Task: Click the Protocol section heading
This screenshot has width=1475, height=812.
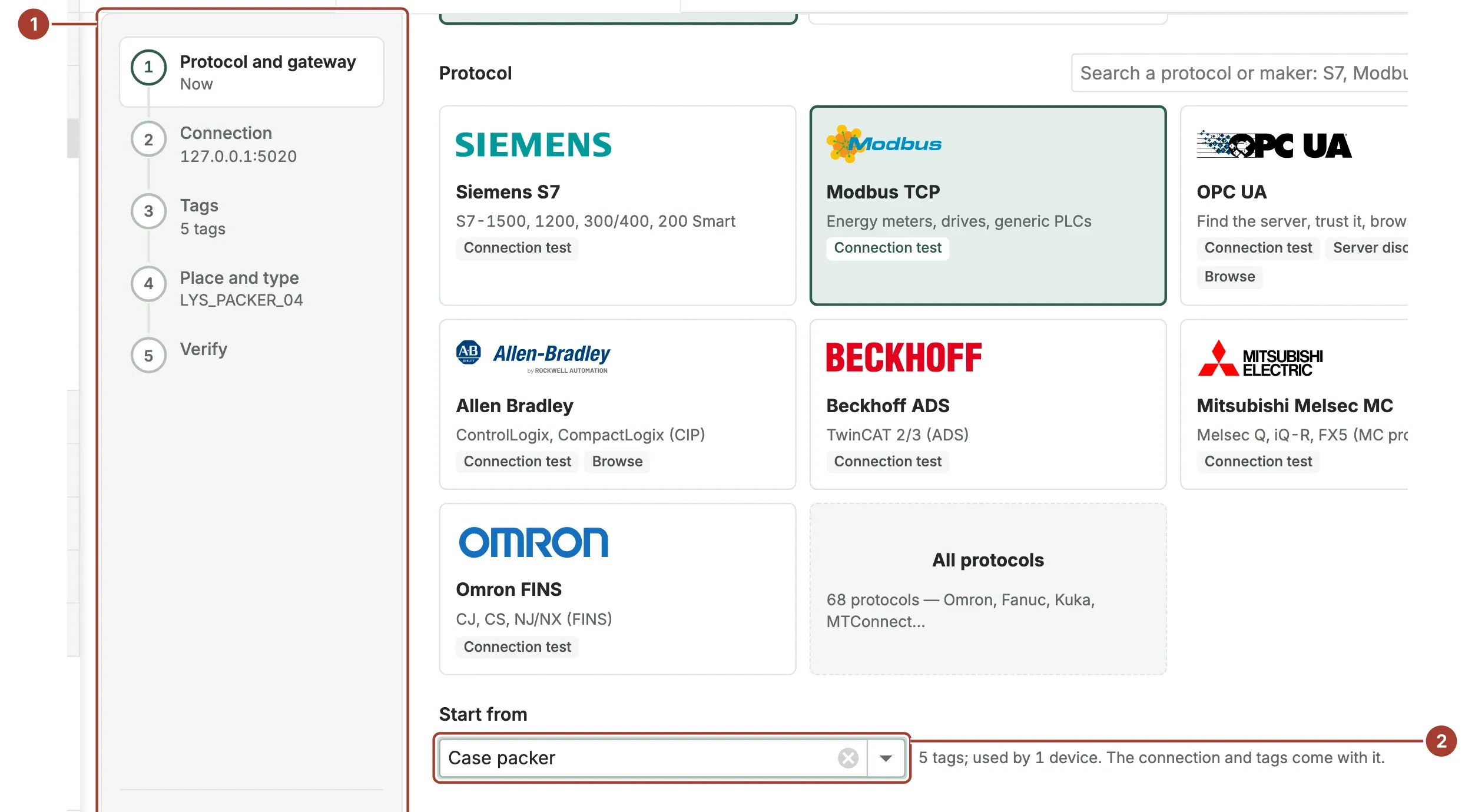Action: coord(475,73)
